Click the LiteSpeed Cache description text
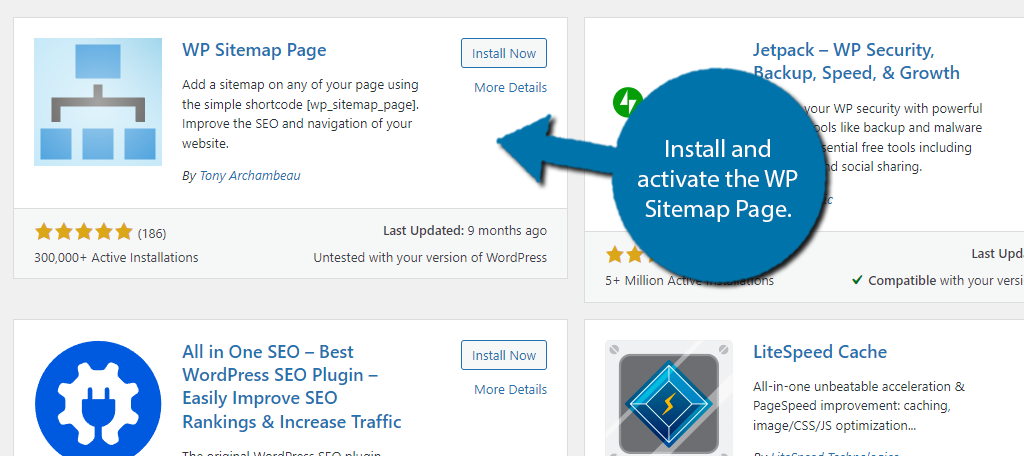1024x456 pixels. coord(859,406)
